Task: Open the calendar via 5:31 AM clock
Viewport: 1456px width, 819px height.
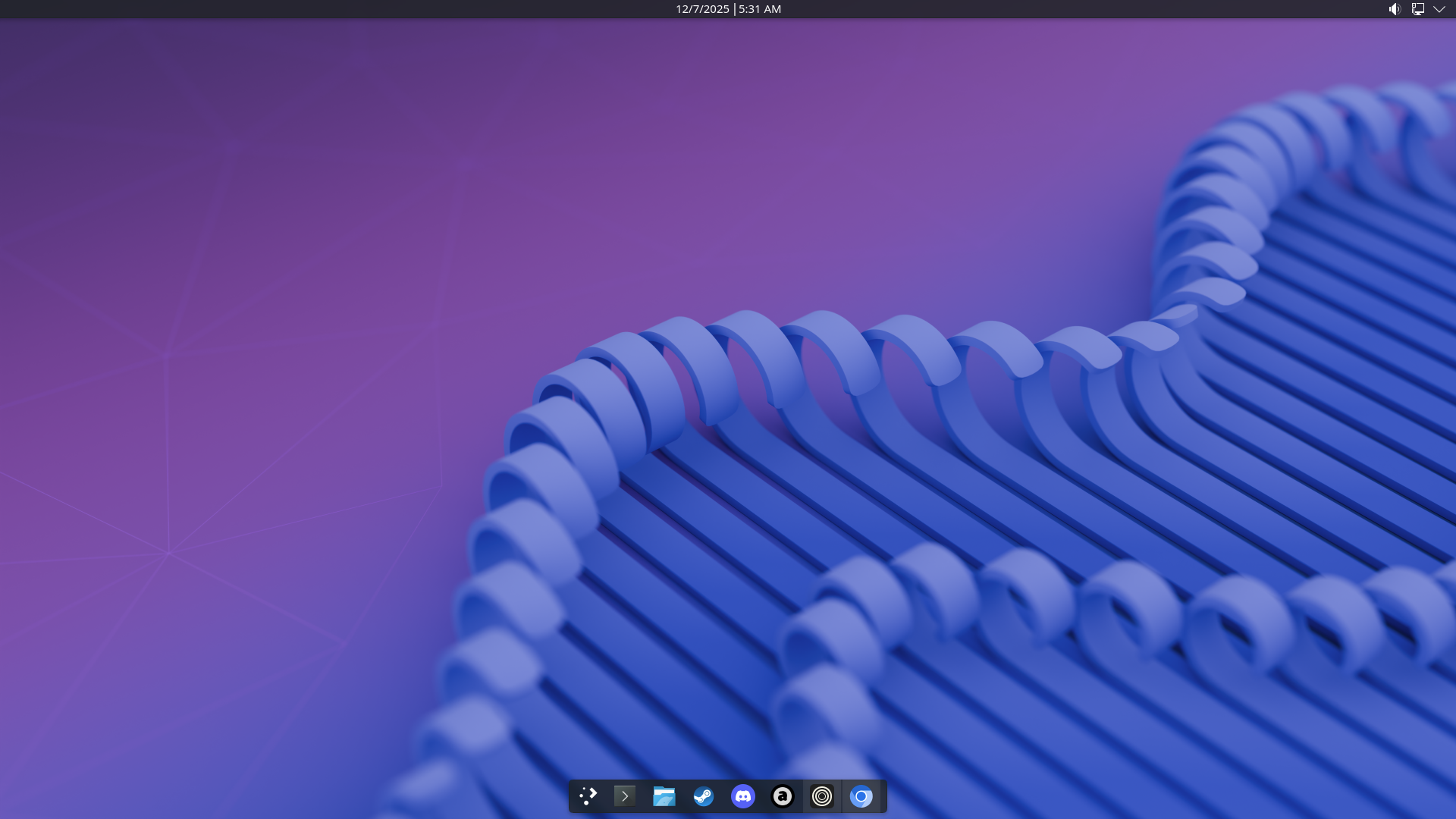Action: click(760, 9)
